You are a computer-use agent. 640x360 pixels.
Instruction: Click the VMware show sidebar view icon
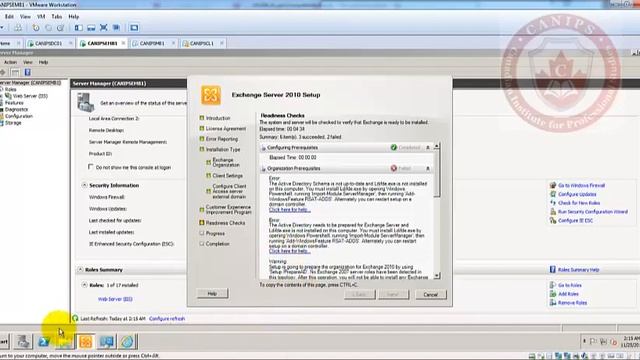78,28
